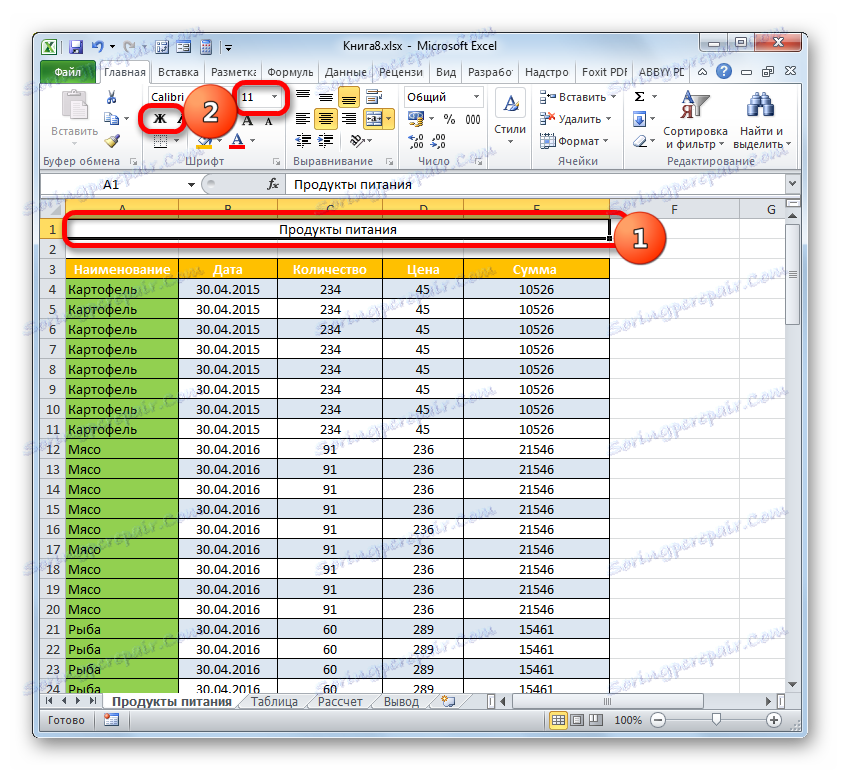841x771 pixels.
Task: Apply yellow fill color with the paint bucket
Action: tap(204, 141)
